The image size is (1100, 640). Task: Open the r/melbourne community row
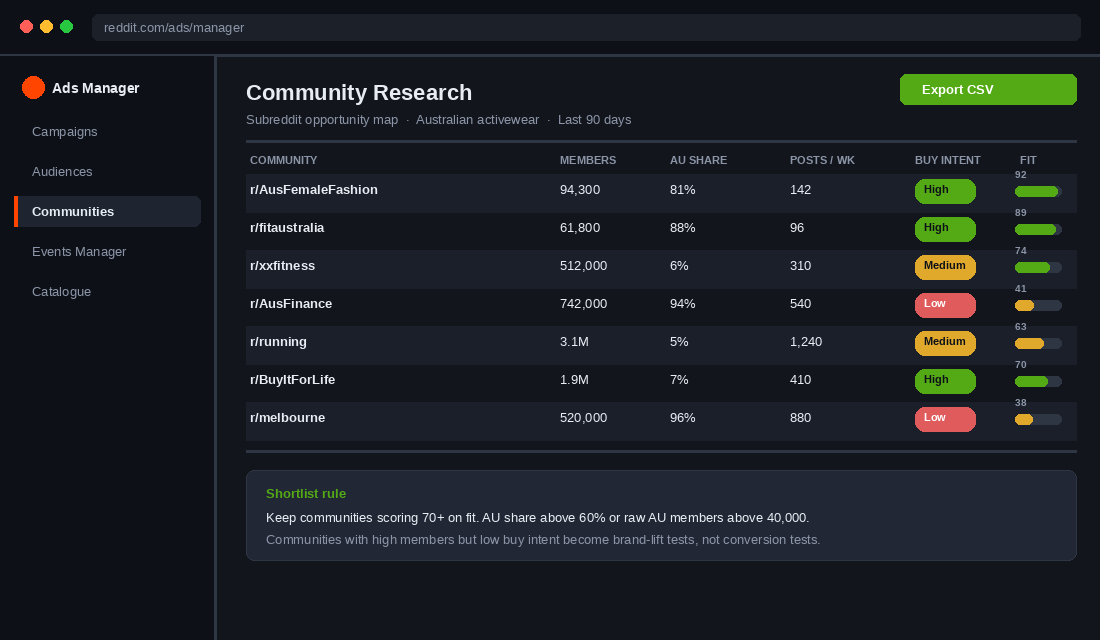pyautogui.click(x=661, y=421)
